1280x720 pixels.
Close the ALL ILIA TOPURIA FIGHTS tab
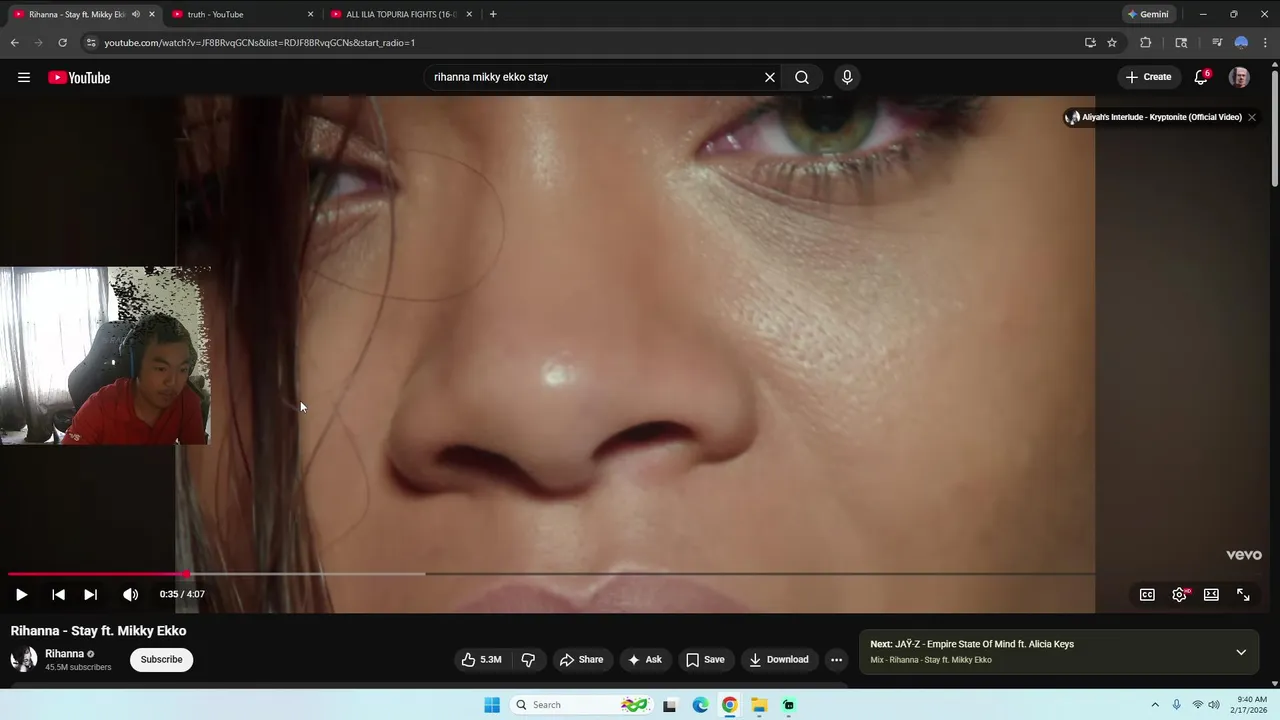pyautogui.click(x=469, y=14)
